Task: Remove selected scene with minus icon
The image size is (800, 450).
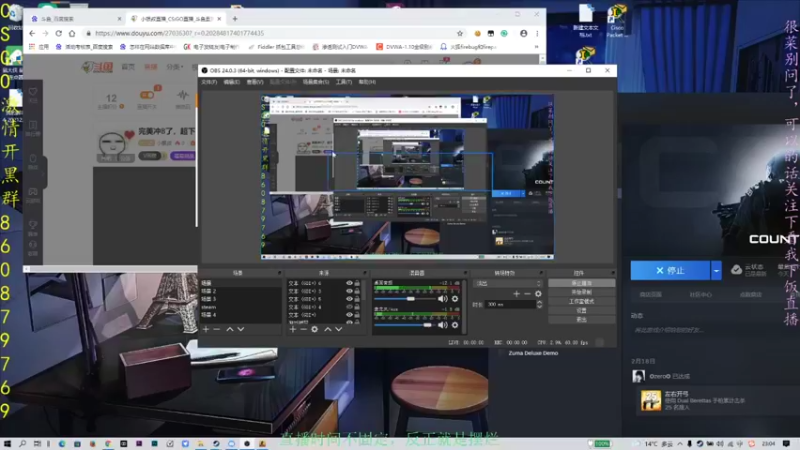Action: (x=217, y=330)
